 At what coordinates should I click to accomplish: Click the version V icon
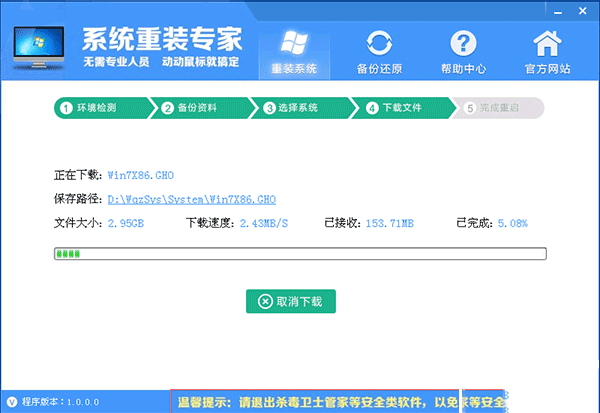pos(12,402)
